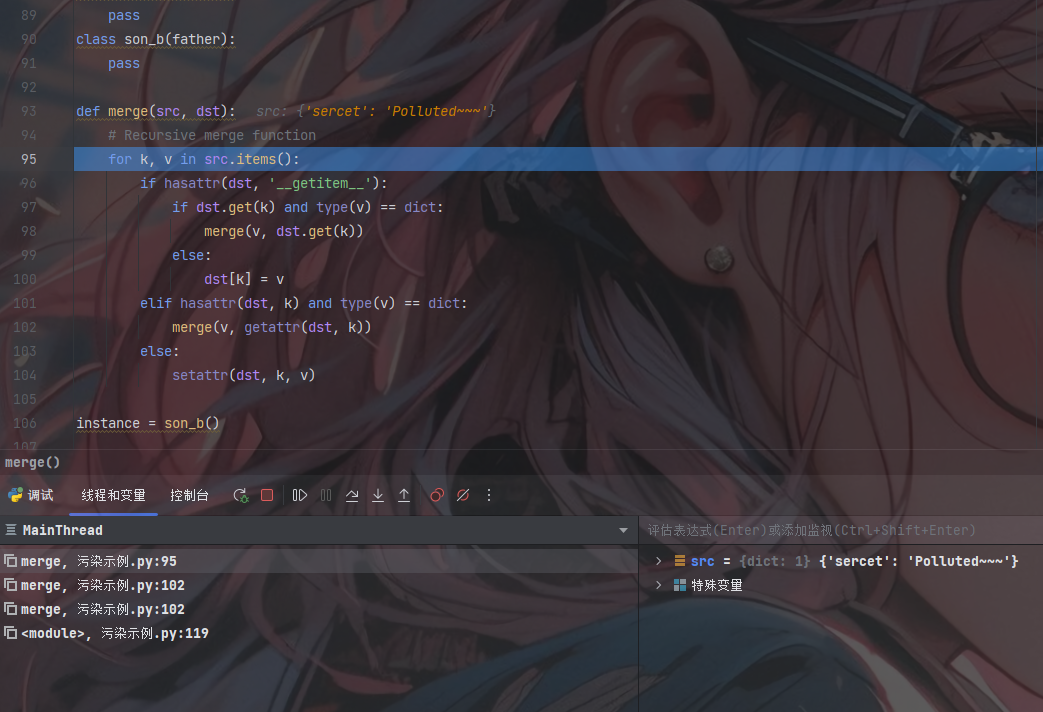Click the Pause program icon
Image resolution: width=1043 pixels, height=712 pixels.
click(x=326, y=495)
